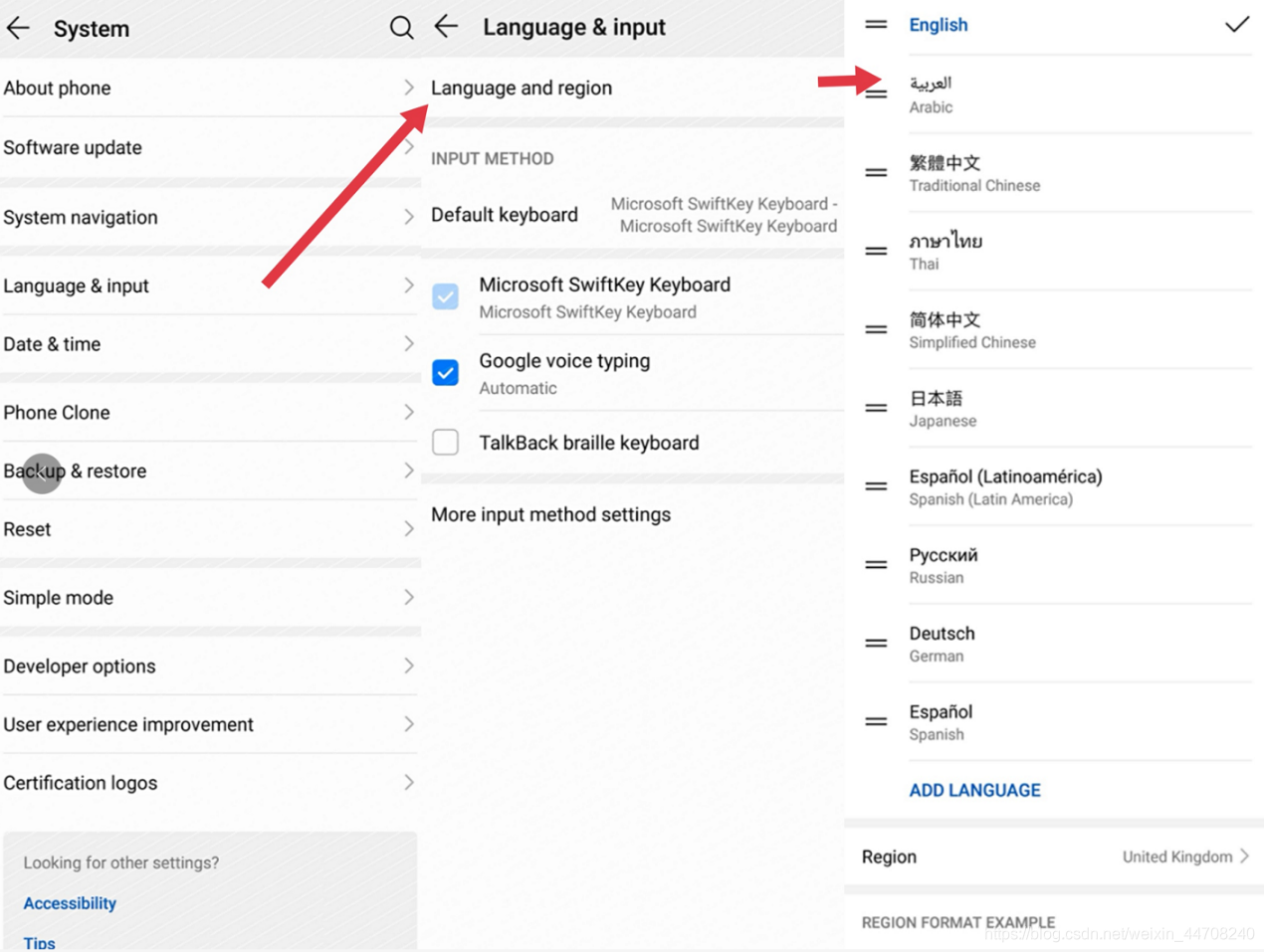
Task: Open More input method settings
Action: pos(550,514)
